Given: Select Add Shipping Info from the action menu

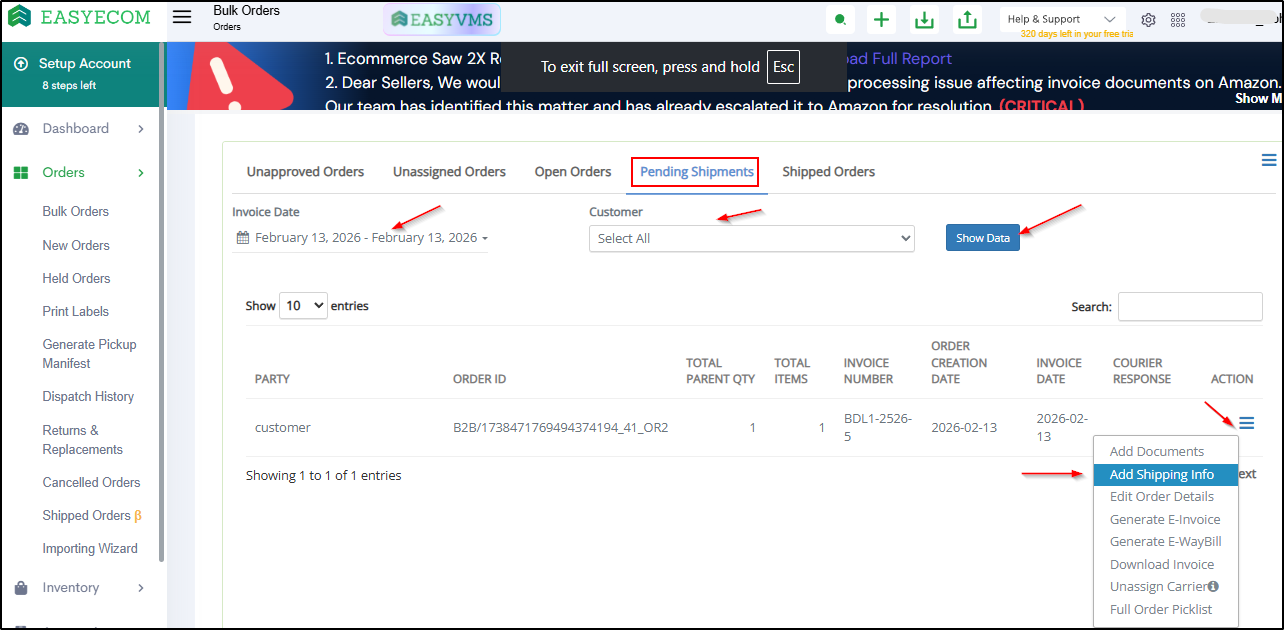Looking at the screenshot, I should [1162, 475].
